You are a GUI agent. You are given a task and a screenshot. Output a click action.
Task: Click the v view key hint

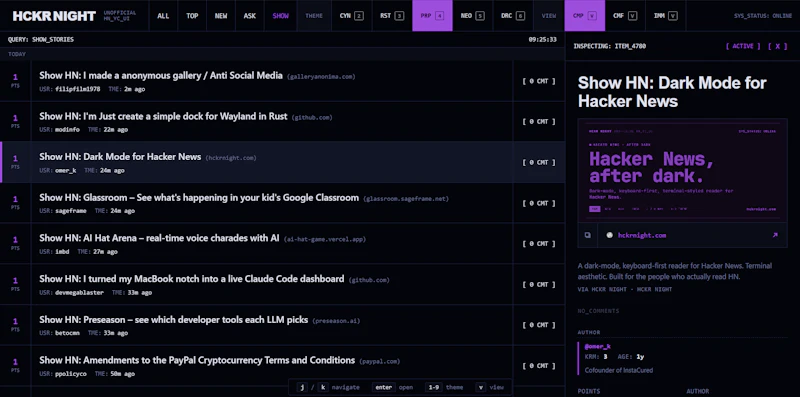tap(481, 387)
